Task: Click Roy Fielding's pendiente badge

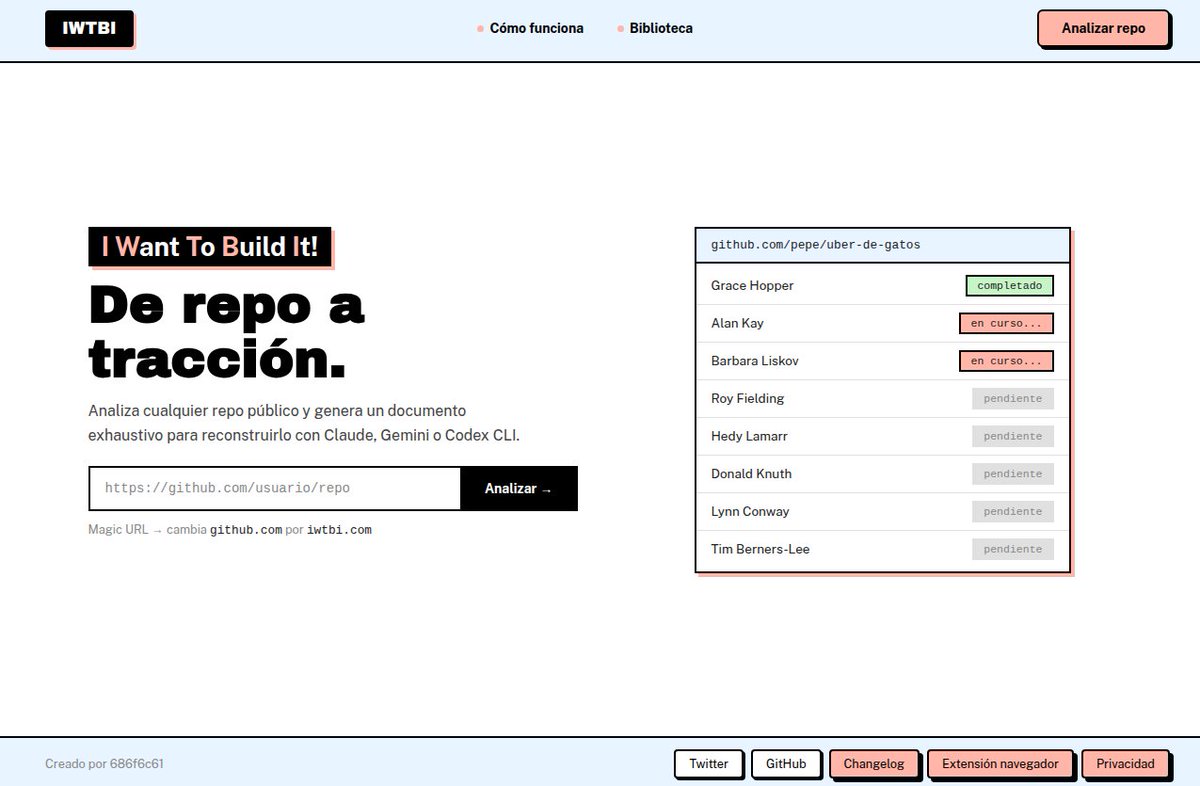Action: [x=1013, y=399]
